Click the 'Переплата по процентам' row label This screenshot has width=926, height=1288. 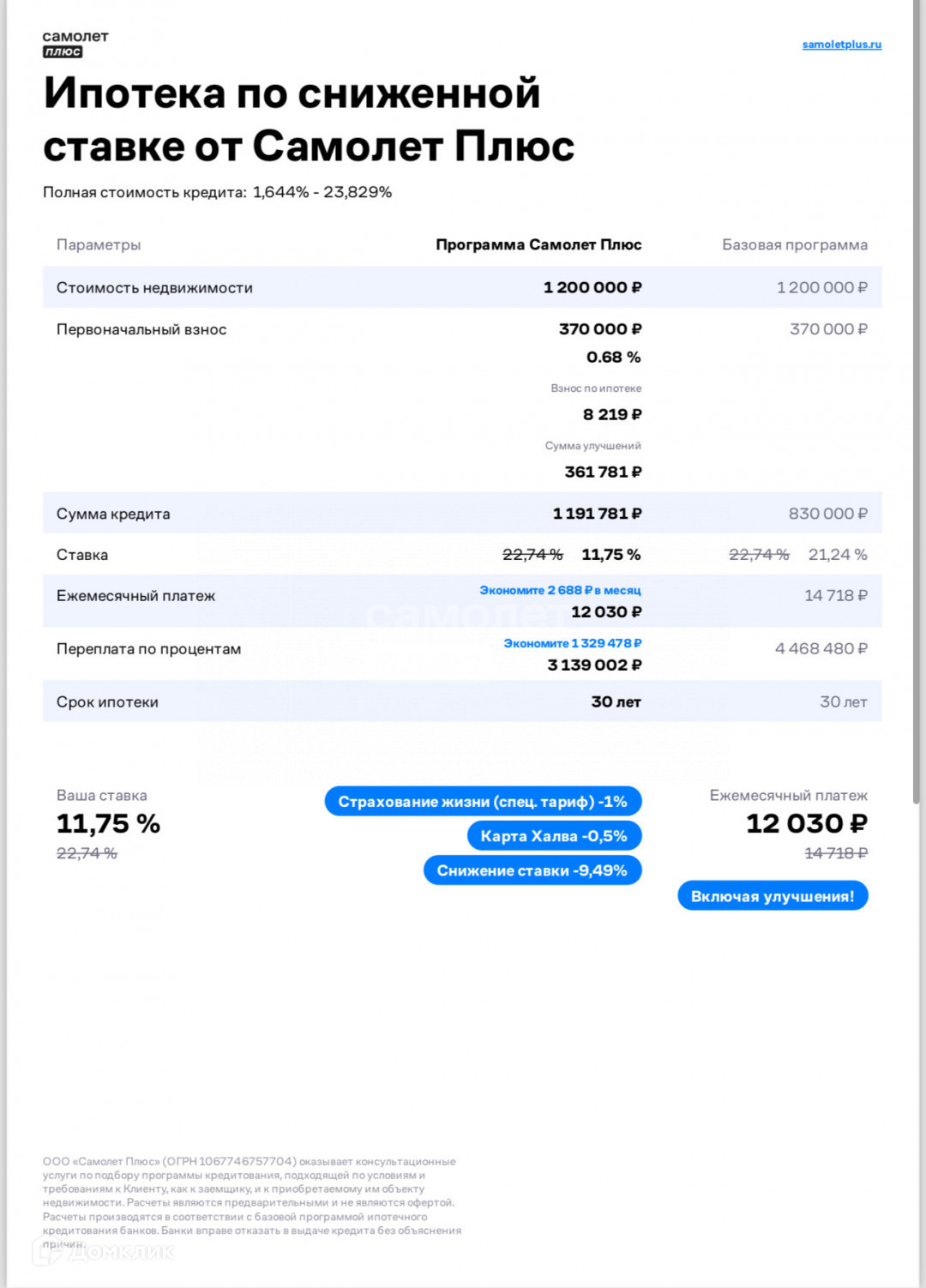[148, 649]
